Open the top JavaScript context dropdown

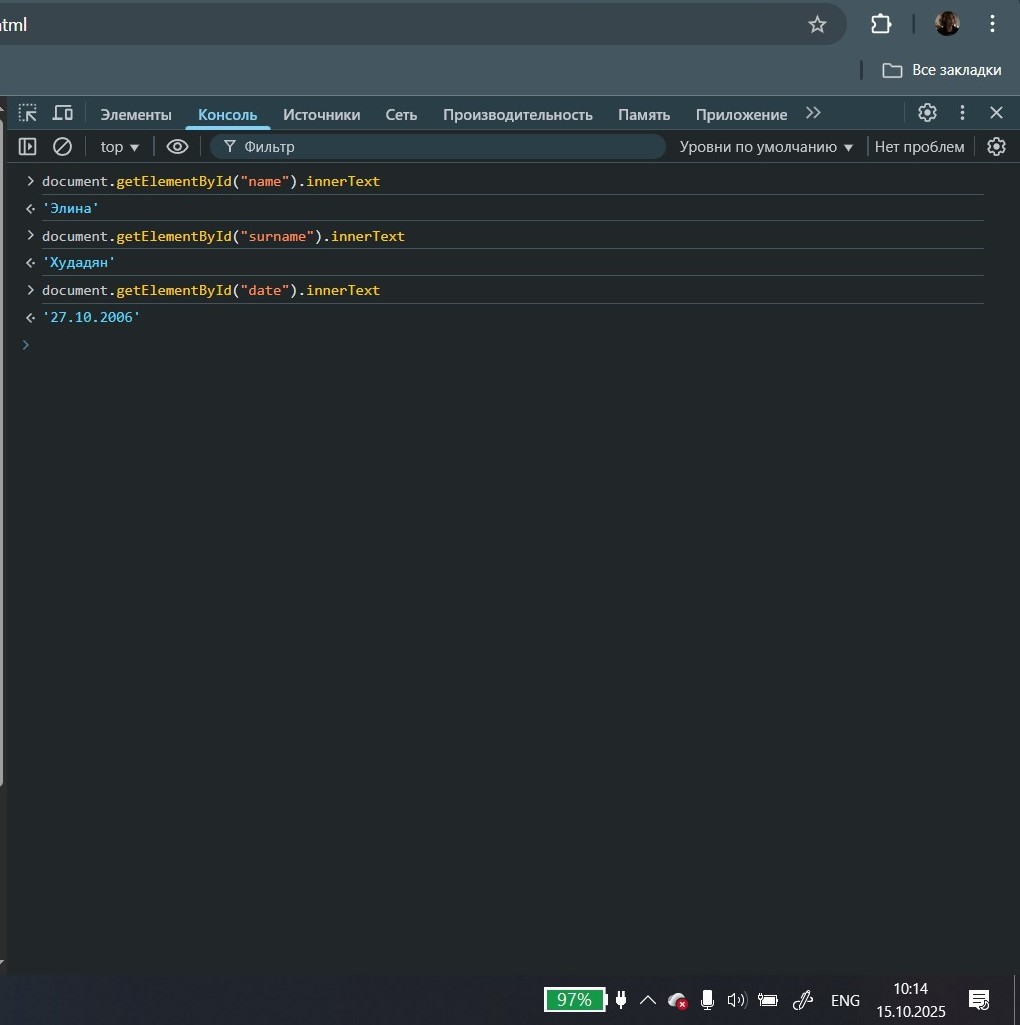tap(119, 147)
